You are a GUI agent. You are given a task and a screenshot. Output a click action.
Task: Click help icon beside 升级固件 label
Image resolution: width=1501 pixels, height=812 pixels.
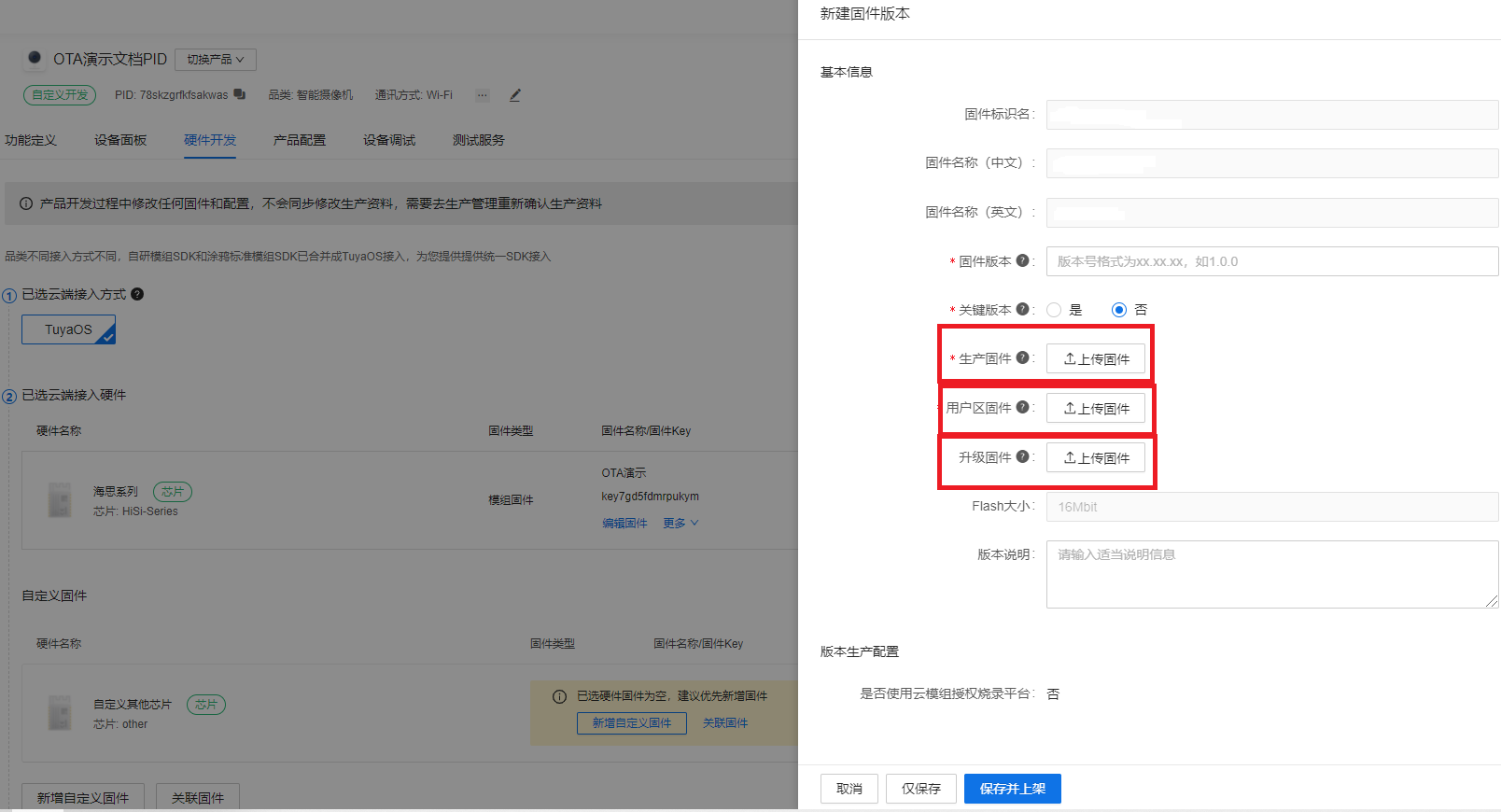[x=1022, y=456]
